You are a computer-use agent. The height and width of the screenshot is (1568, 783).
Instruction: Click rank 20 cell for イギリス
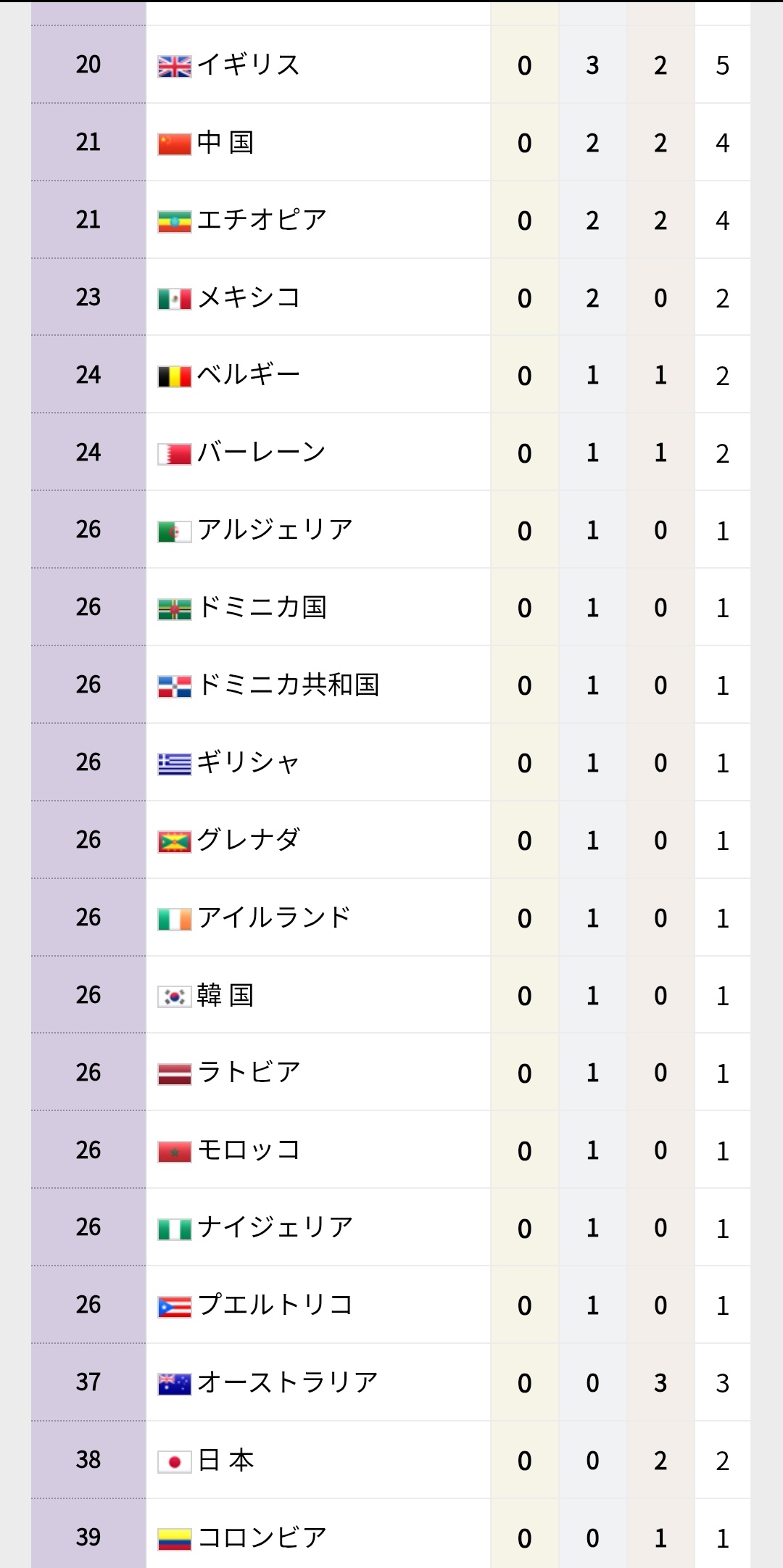click(x=88, y=65)
